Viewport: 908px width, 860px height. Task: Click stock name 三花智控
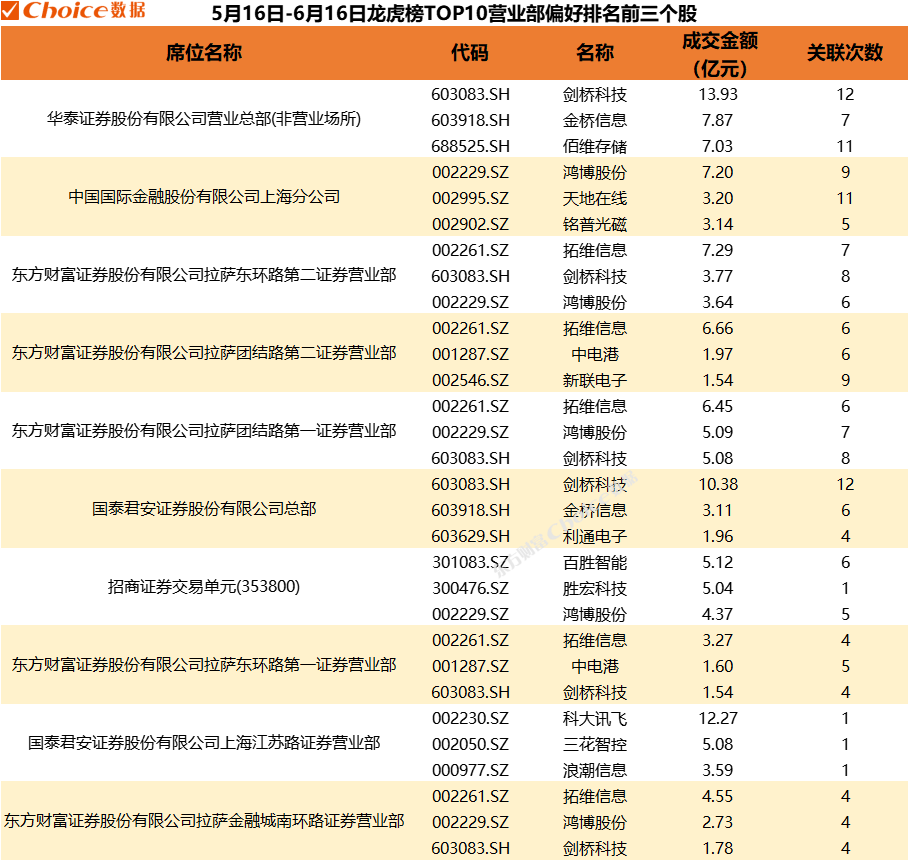pos(595,744)
